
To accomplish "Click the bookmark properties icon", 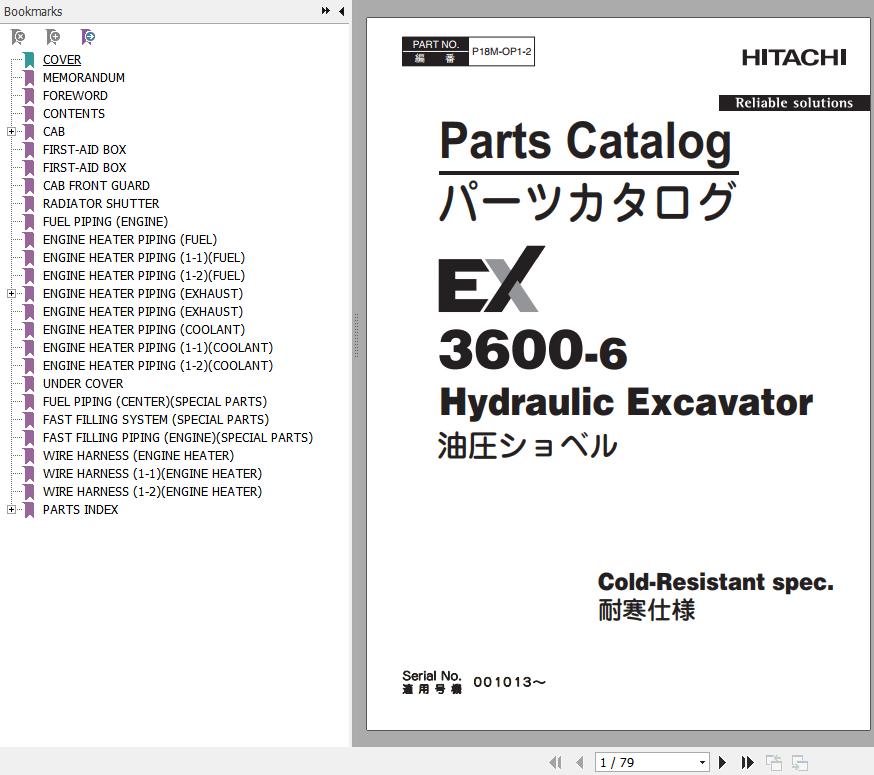I will (x=88, y=37).
